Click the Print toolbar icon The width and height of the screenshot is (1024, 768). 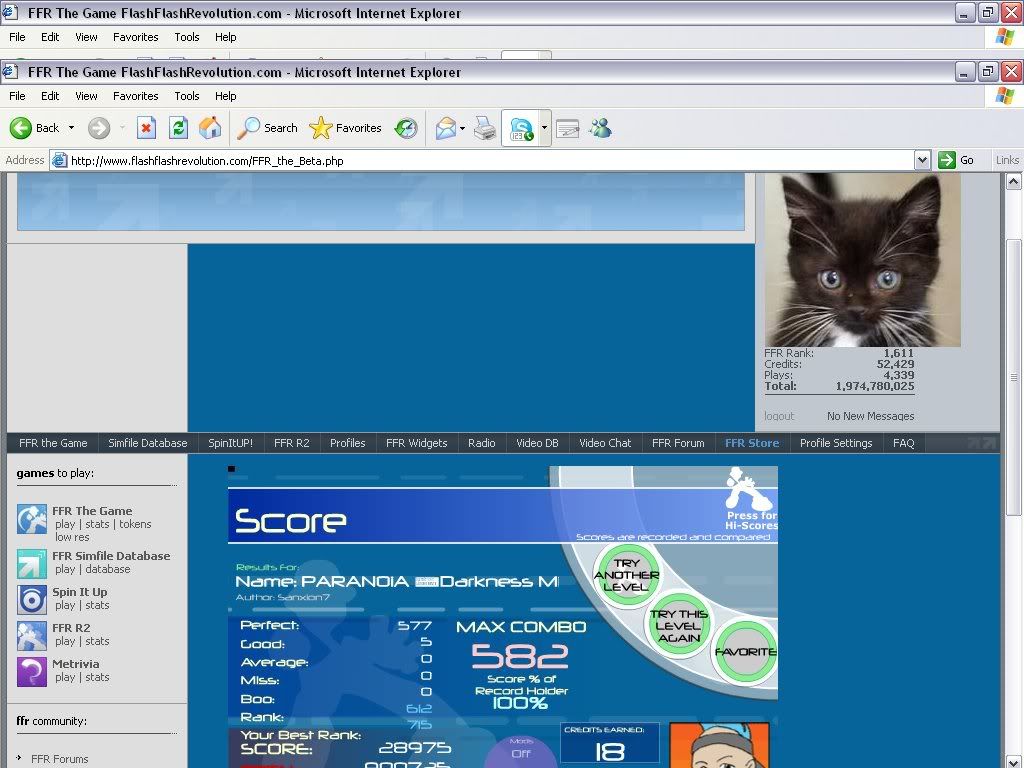[484, 128]
